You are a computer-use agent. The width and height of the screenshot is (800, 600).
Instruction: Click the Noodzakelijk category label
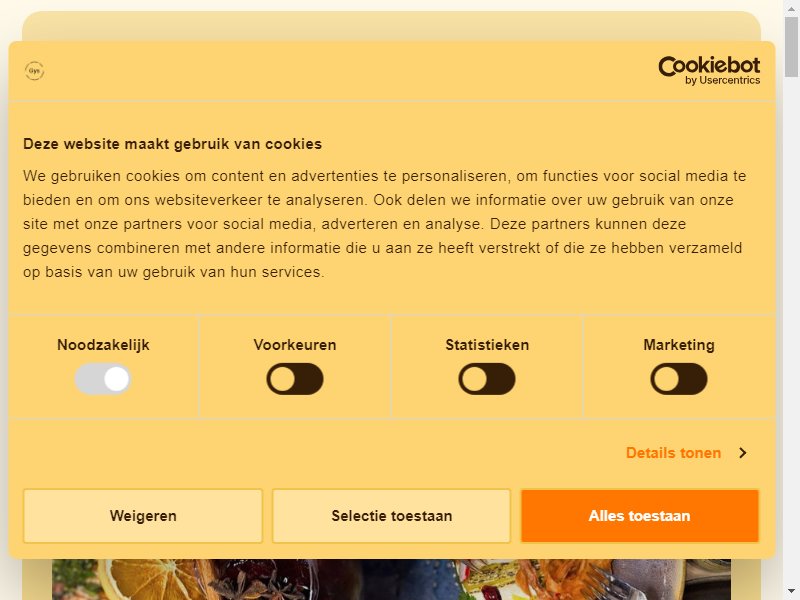[x=103, y=345]
